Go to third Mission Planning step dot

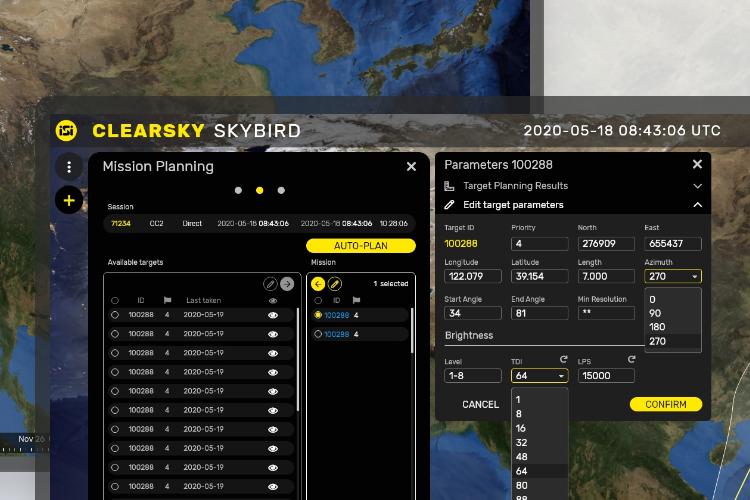[x=281, y=190]
